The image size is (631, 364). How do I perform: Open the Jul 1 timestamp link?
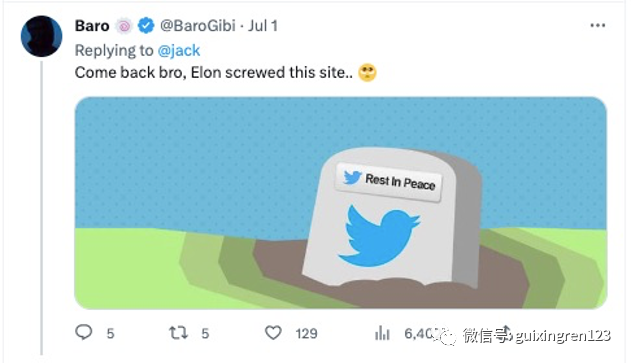(x=262, y=26)
